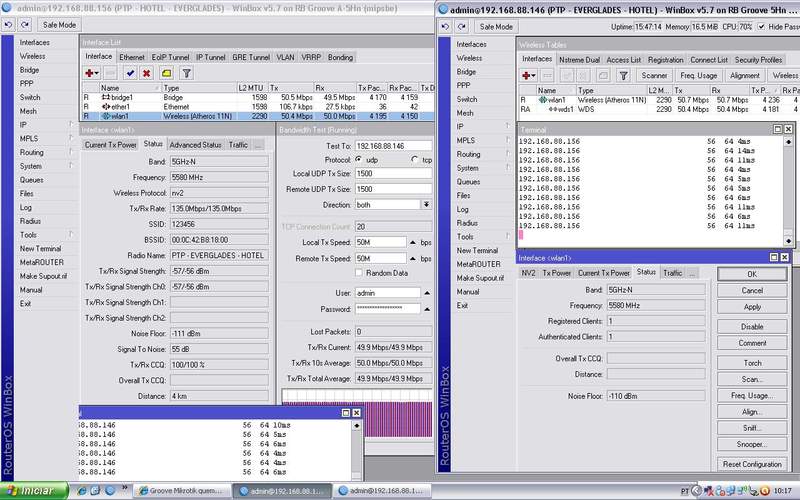Open the Security Profiles tab in Wireless Tables
The height and width of the screenshot is (500, 800).
pos(758,60)
